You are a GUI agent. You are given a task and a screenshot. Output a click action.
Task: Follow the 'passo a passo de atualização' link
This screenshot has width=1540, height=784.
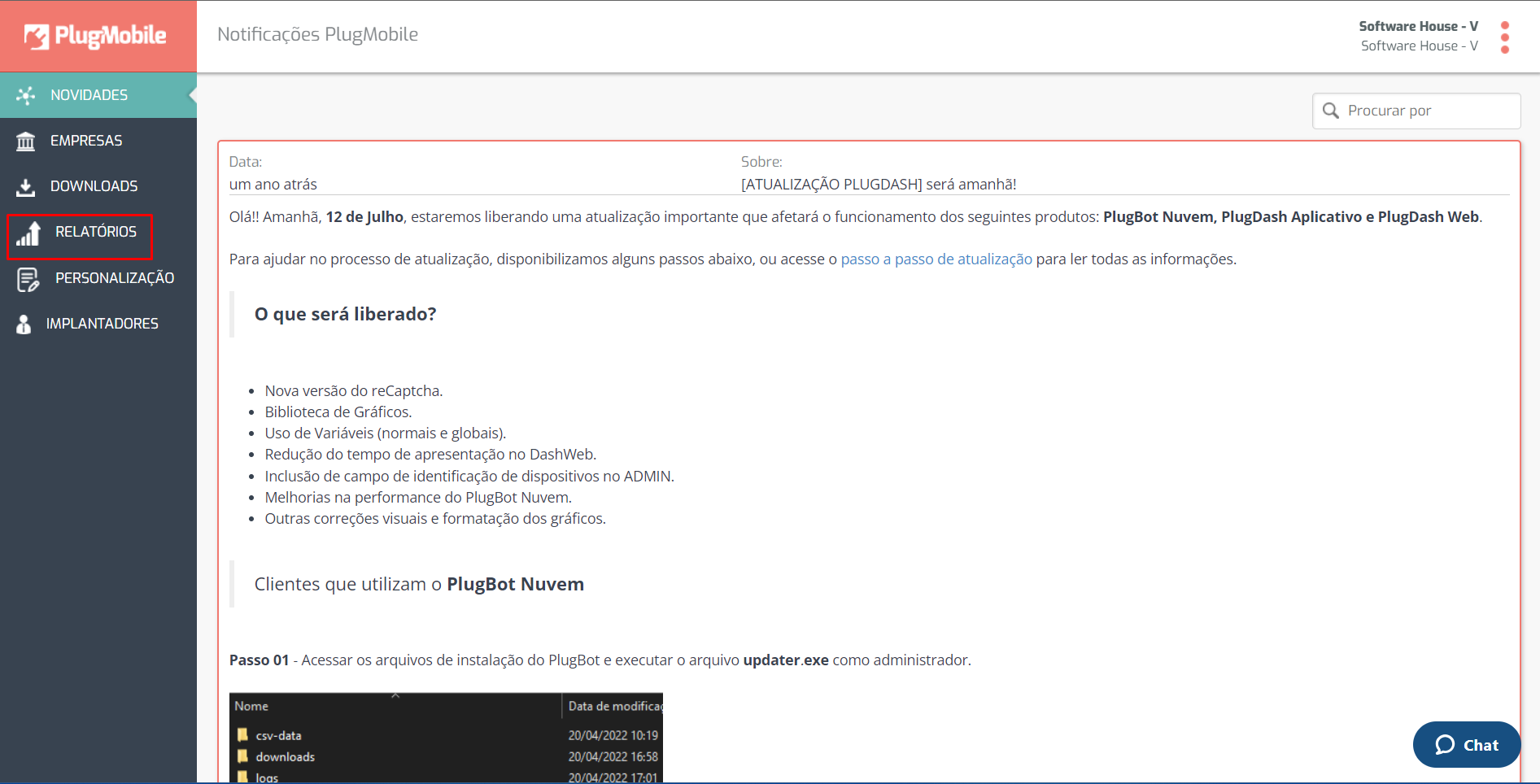click(936, 259)
